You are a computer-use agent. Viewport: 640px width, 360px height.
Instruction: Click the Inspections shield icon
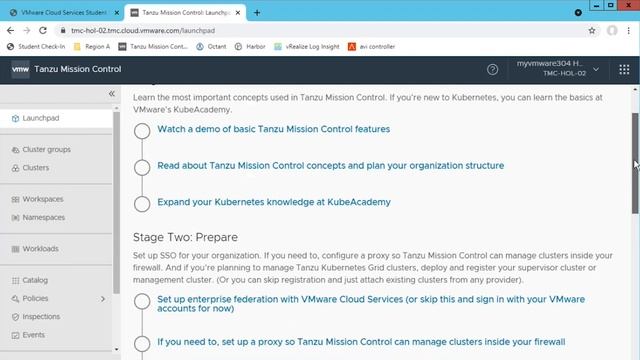[16, 317]
